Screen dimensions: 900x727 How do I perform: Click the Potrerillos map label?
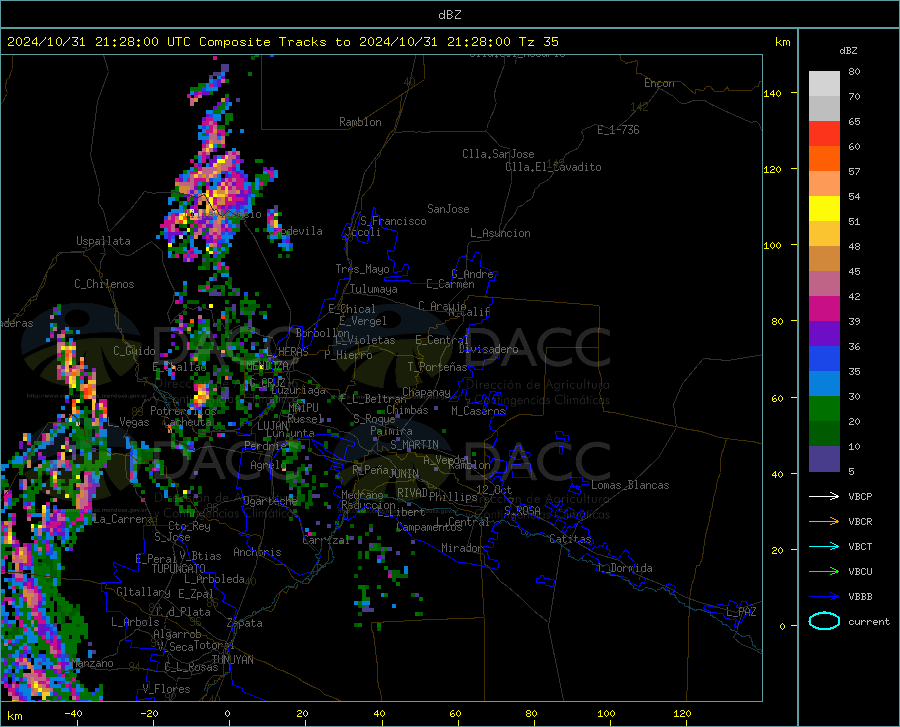[183, 411]
